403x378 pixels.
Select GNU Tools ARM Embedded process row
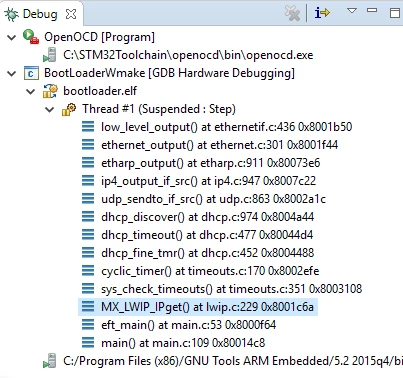coord(233,361)
